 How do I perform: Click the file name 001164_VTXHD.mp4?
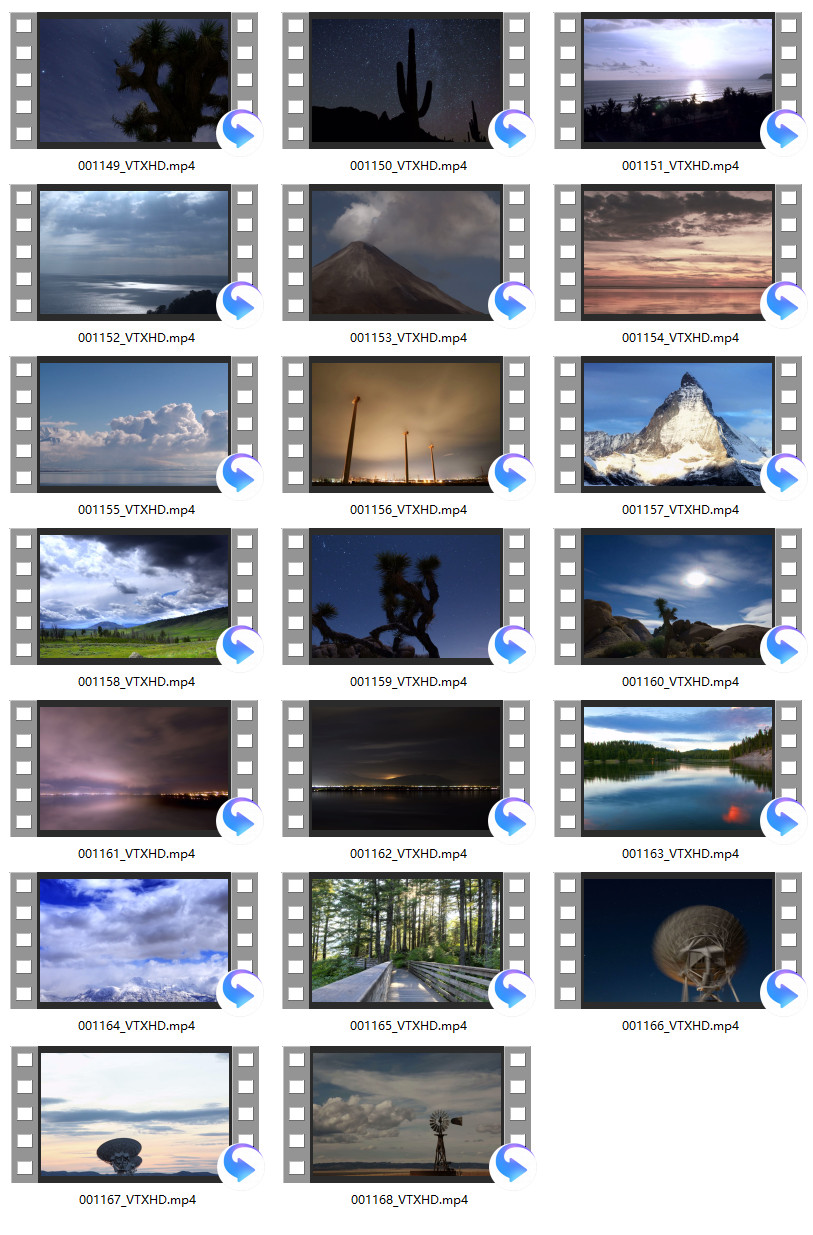click(136, 1026)
